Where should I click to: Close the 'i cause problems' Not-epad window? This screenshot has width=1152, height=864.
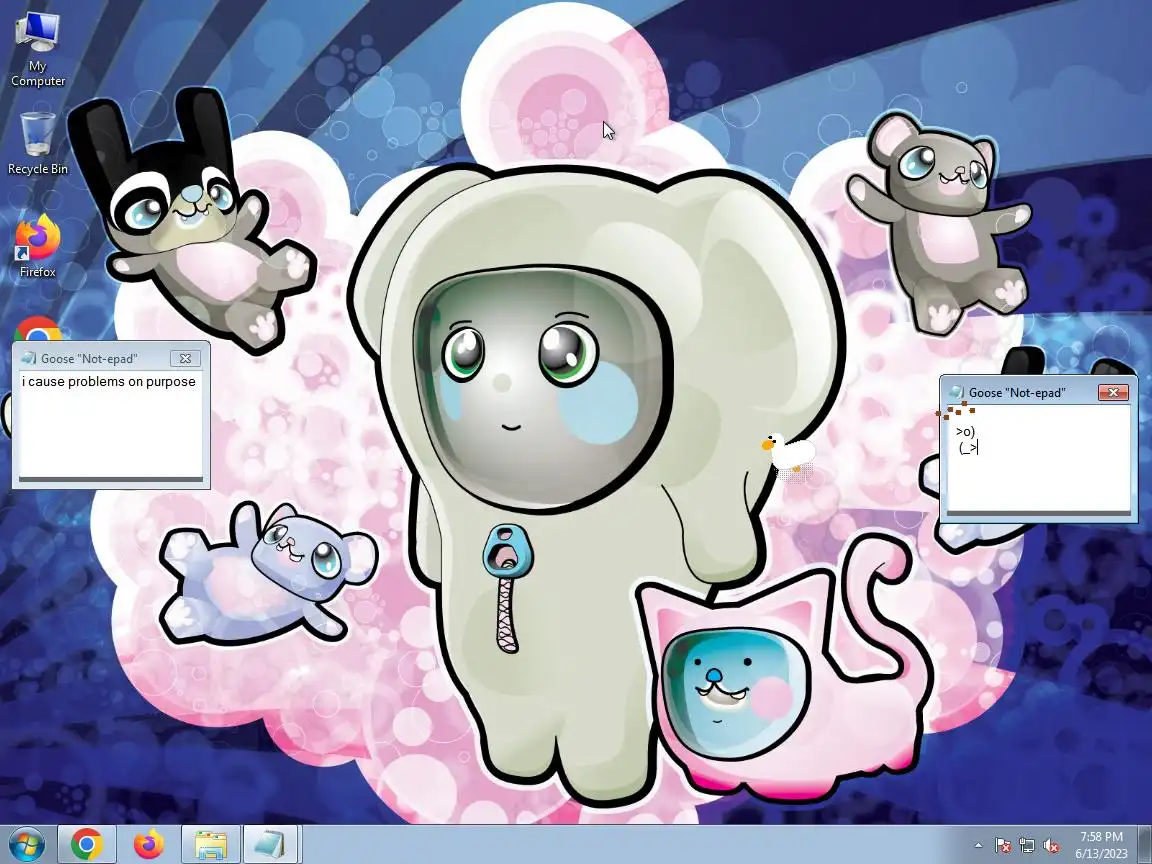[185, 359]
